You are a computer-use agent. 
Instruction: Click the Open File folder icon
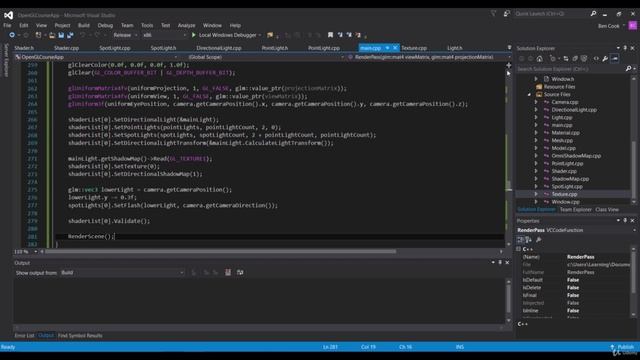52,36
